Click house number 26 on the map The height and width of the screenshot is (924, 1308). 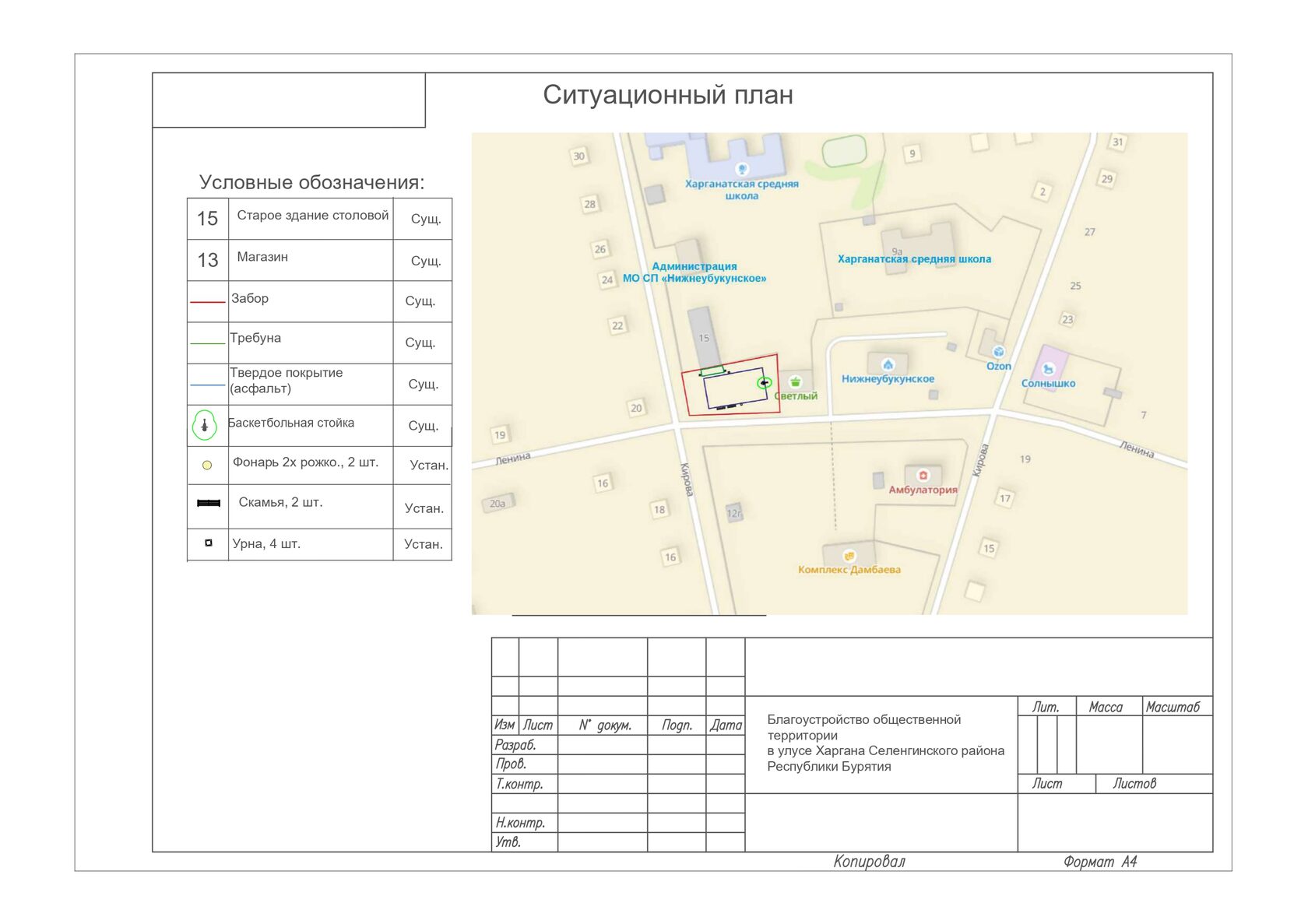click(x=600, y=249)
